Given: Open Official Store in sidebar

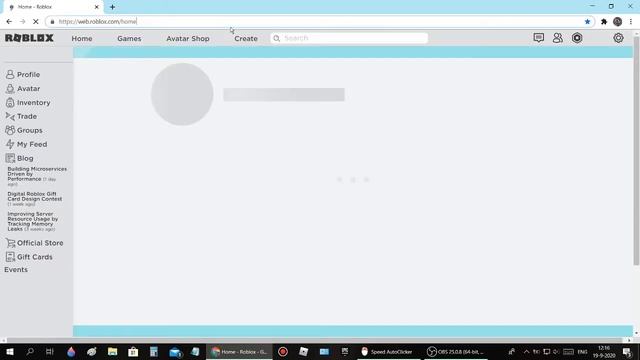Looking at the screenshot, I should point(34,243).
